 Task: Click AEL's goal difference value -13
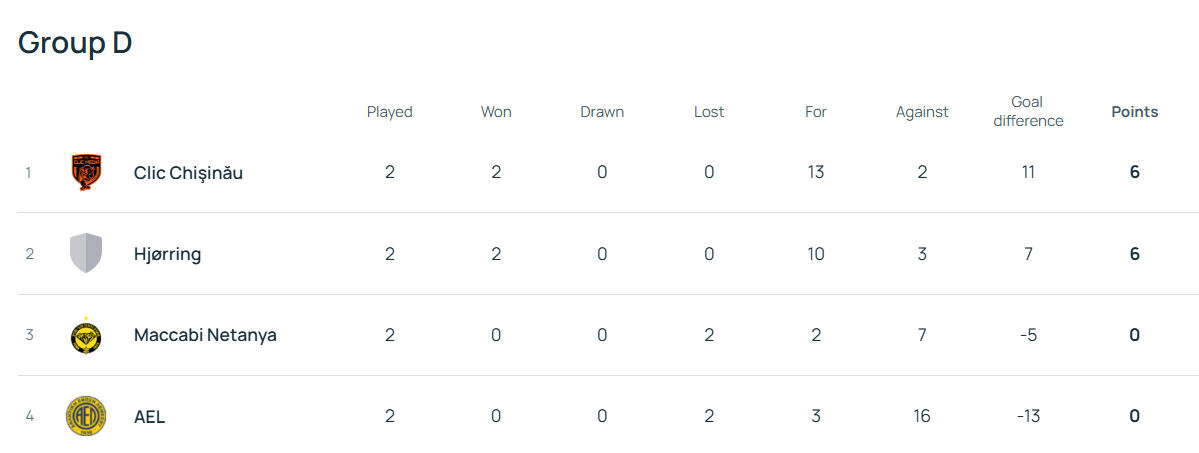1028,416
